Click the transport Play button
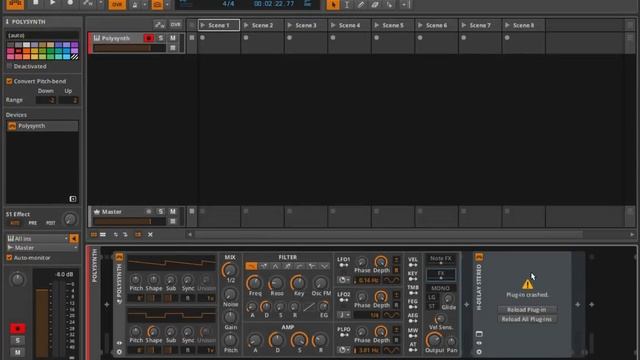 tap(53, 3)
